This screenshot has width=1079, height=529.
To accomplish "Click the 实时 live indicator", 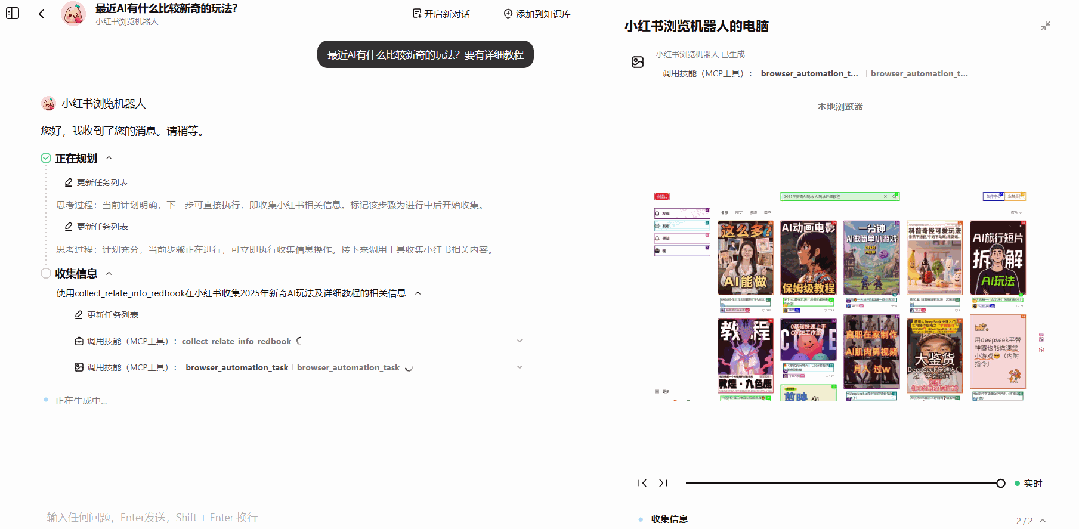I will 1029,484.
